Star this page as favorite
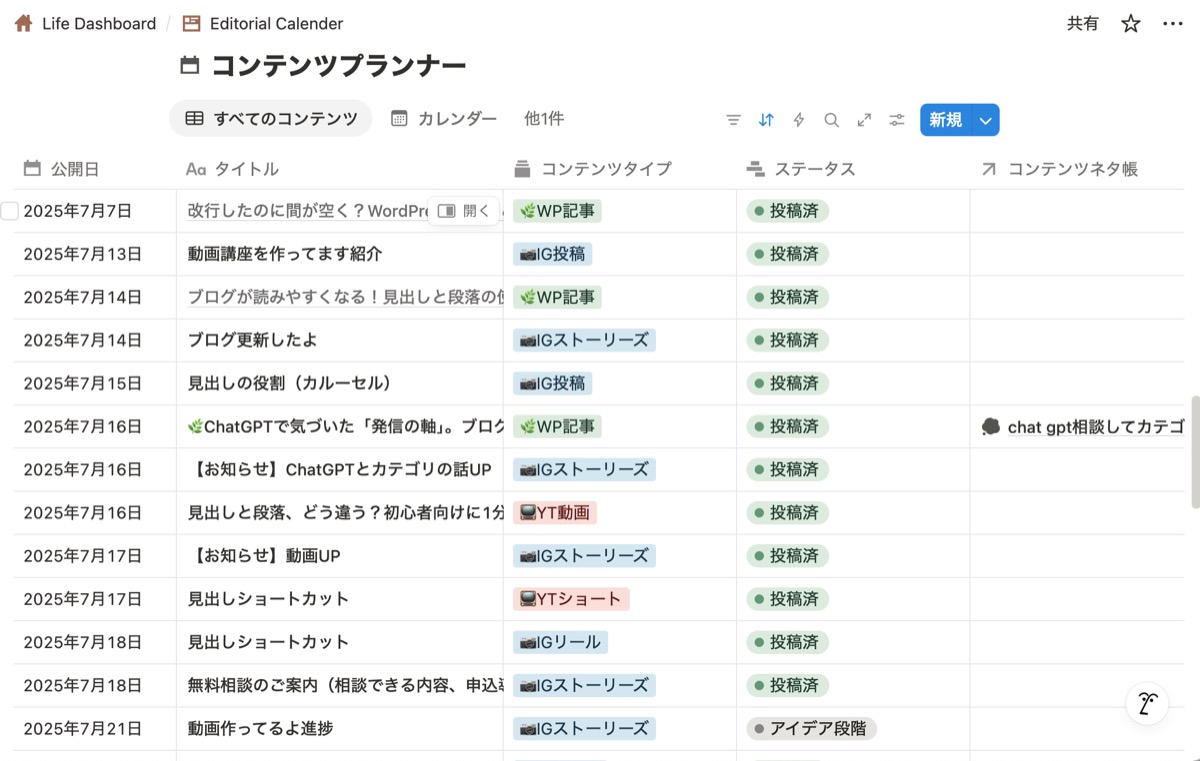This screenshot has width=1200, height=761. 1130,24
